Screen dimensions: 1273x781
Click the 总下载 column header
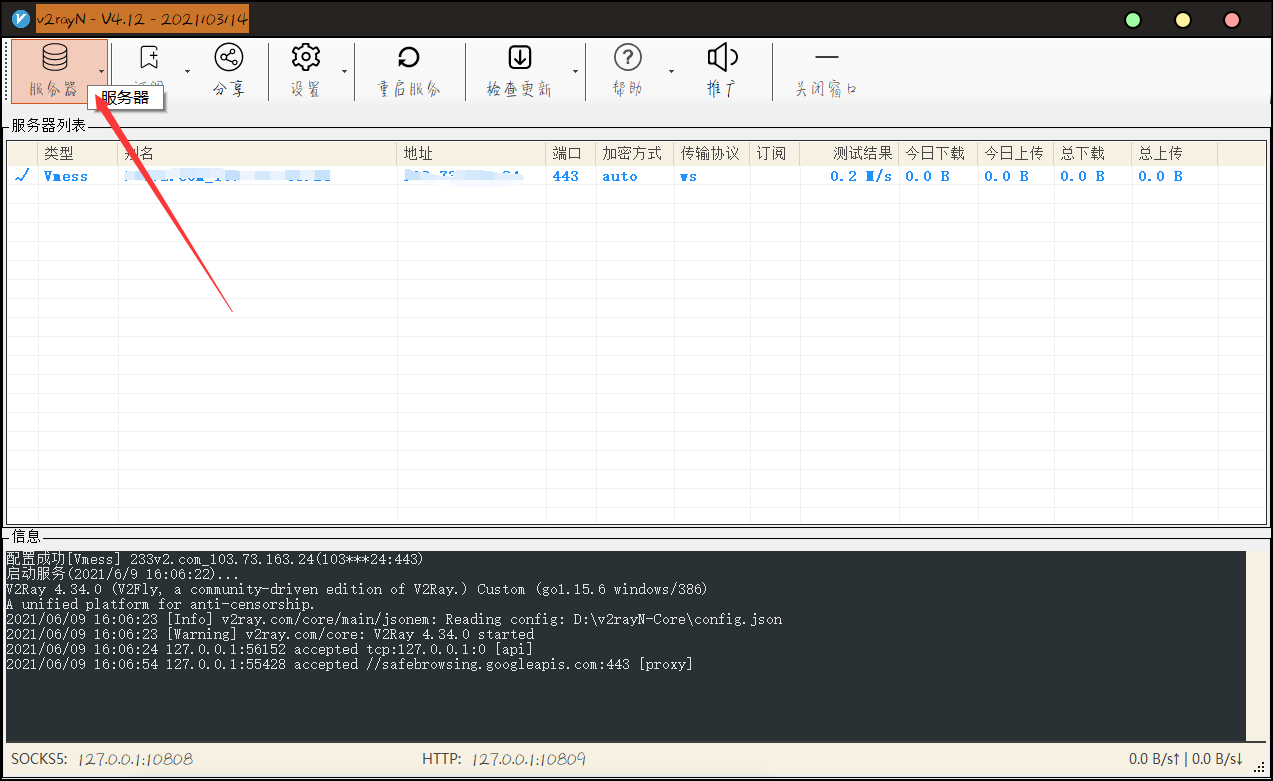[x=1093, y=153]
